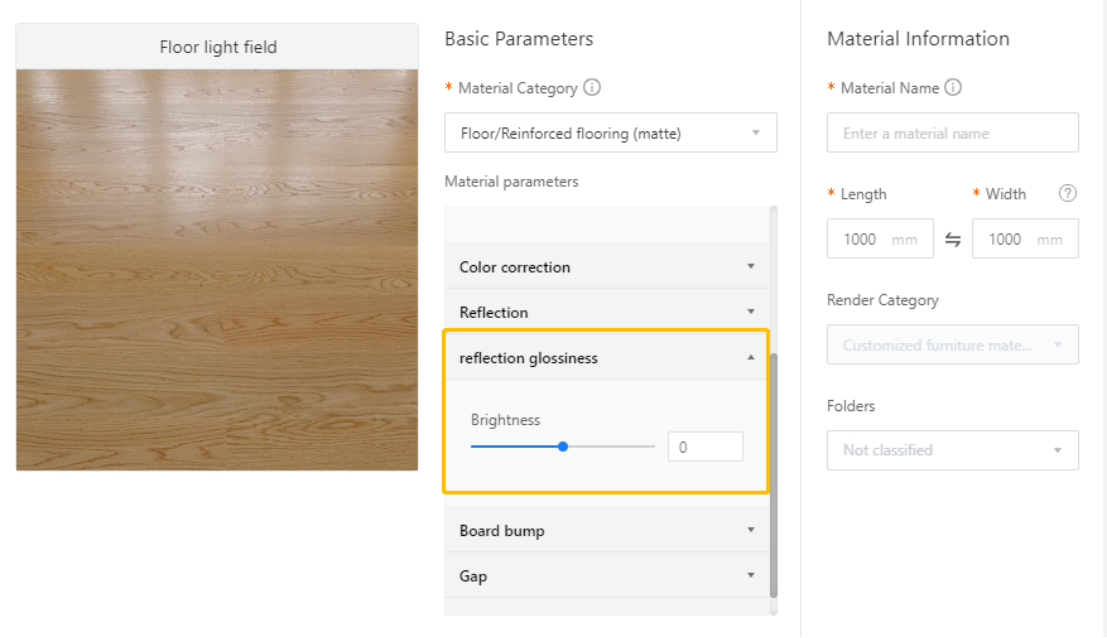Viewport: 1107px width, 638px height.
Task: Open the Folders dropdown
Action: click(952, 450)
